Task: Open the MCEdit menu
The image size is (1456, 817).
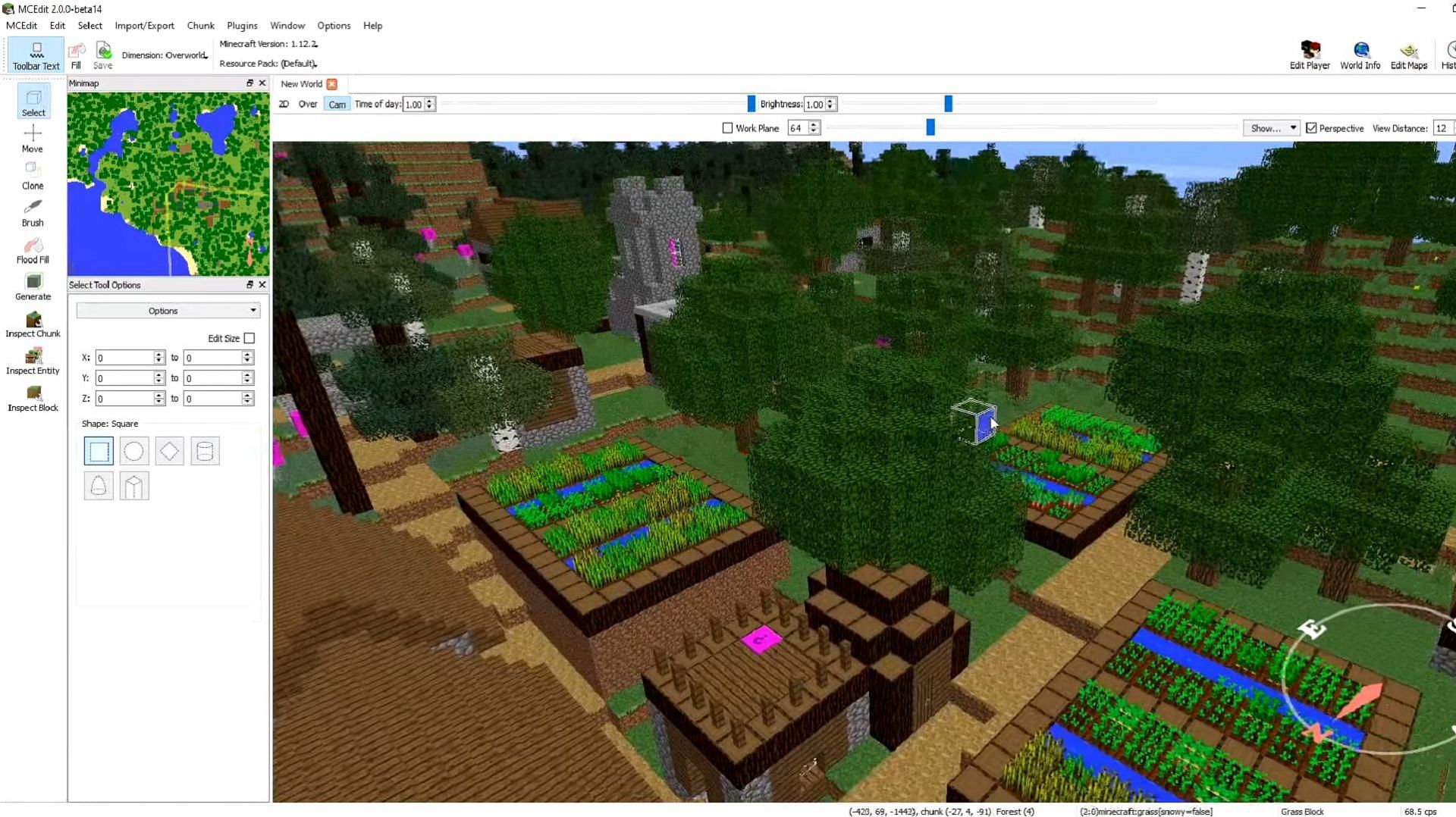Action: tap(21, 25)
